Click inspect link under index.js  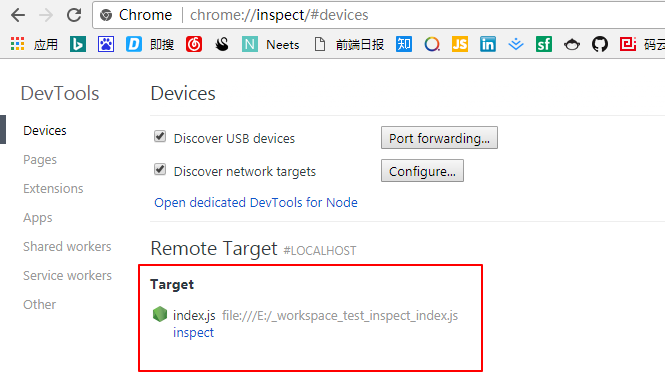[193, 333]
